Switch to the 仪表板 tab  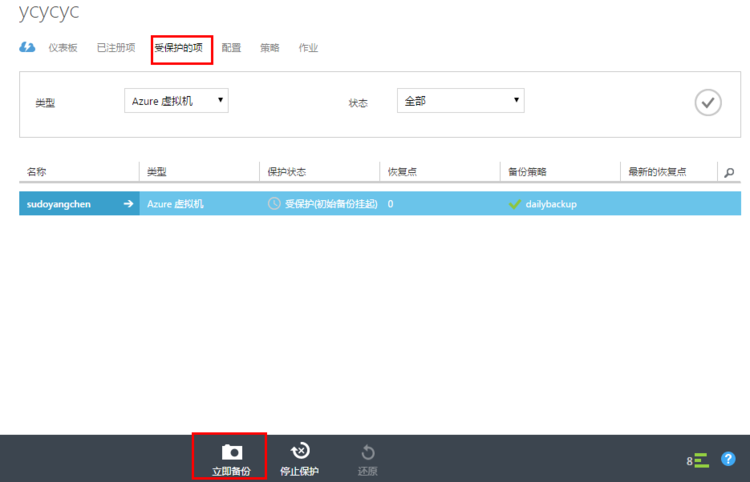point(63,48)
